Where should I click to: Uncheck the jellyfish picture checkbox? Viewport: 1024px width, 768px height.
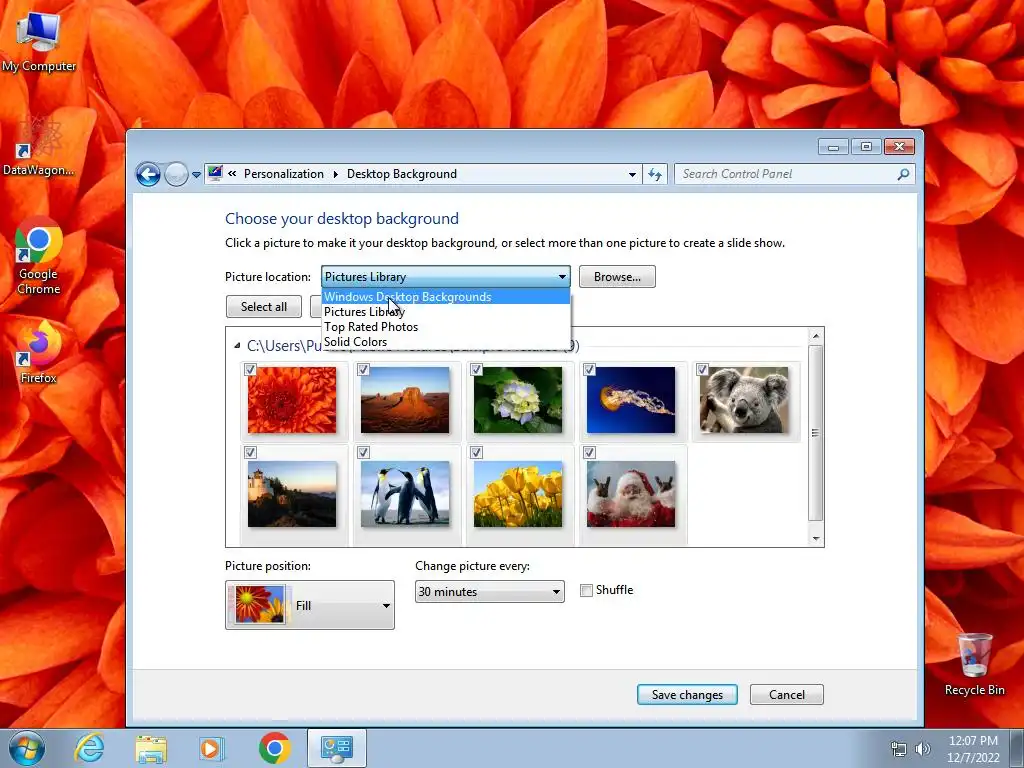(589, 370)
